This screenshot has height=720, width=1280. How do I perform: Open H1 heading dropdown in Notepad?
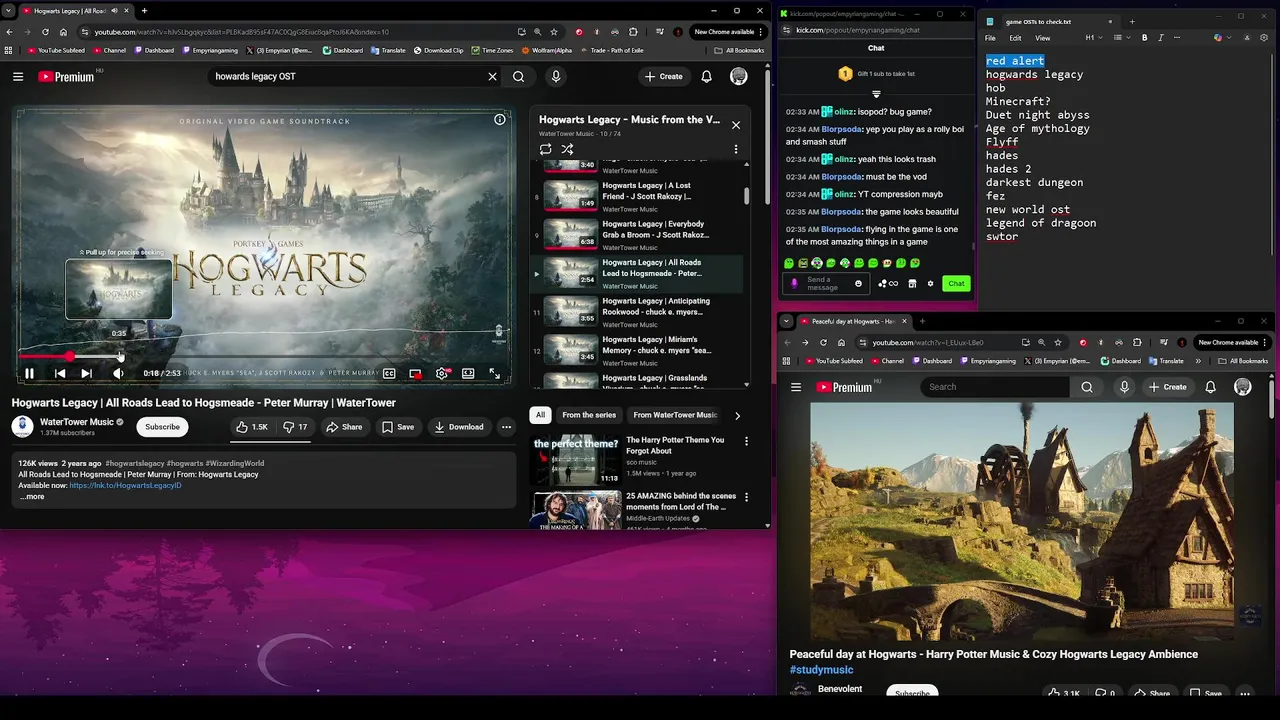[x=1092, y=38]
